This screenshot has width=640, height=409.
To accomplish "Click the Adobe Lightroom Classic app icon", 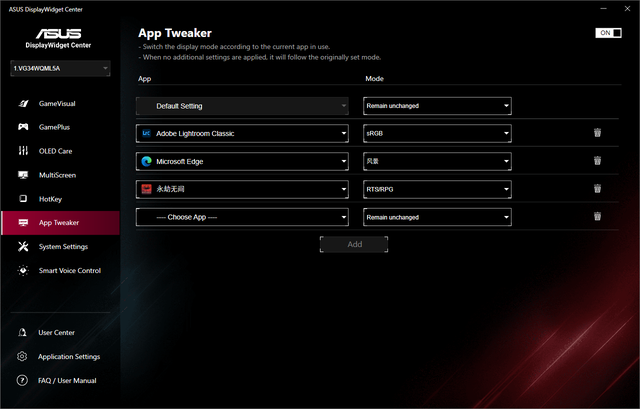I will coord(147,133).
